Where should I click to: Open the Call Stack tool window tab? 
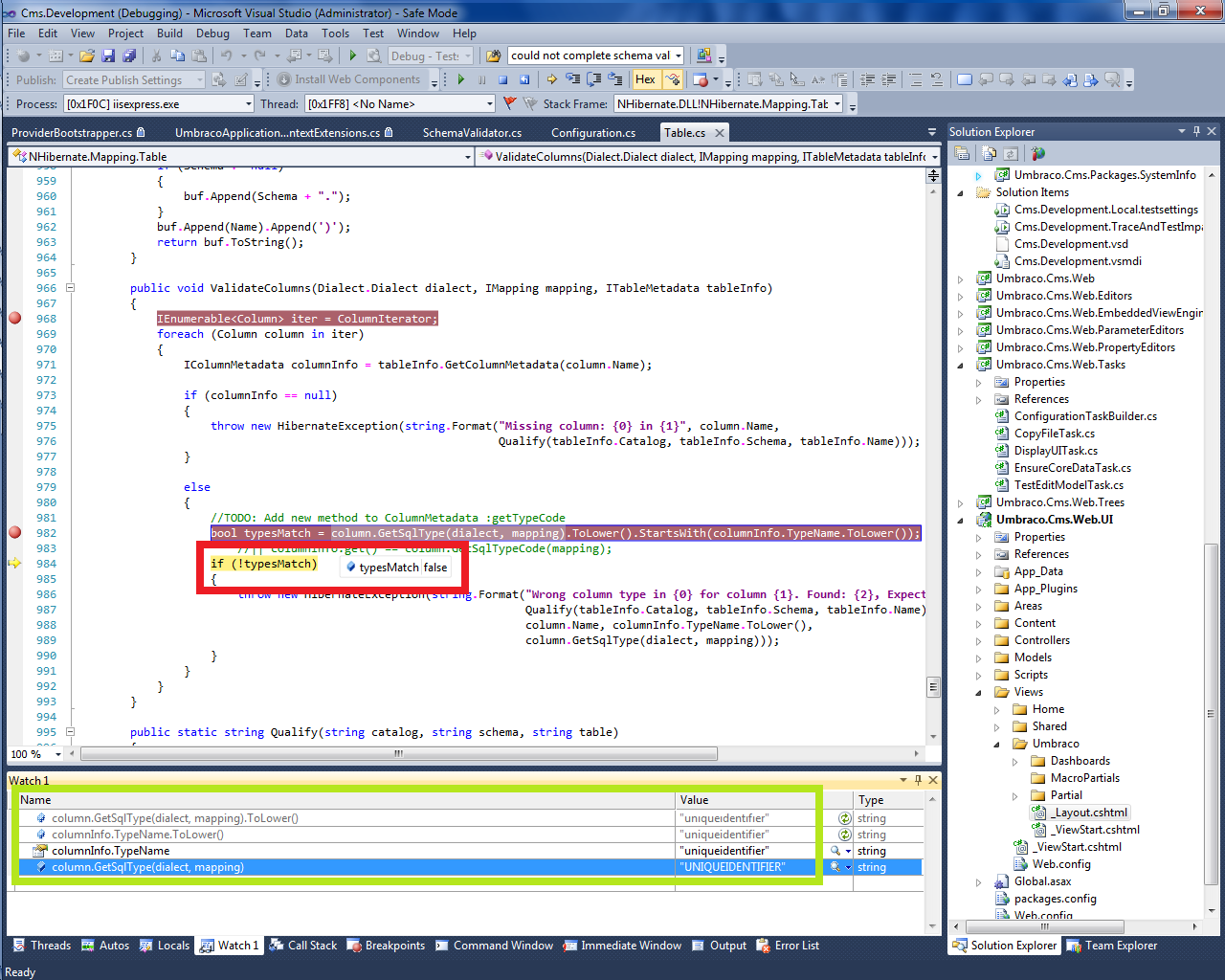pos(303,946)
